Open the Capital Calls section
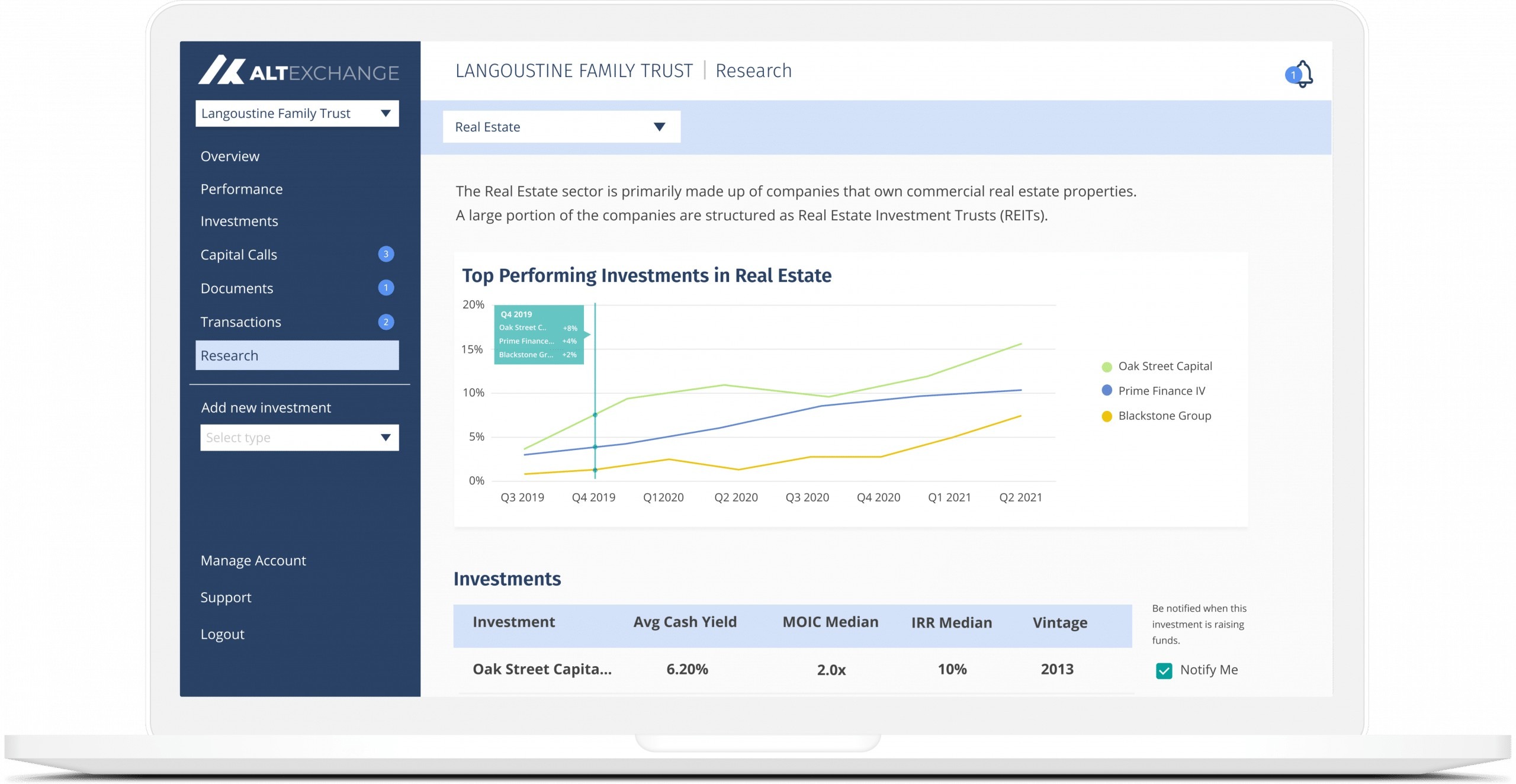The image size is (1516, 784). pyautogui.click(x=239, y=255)
